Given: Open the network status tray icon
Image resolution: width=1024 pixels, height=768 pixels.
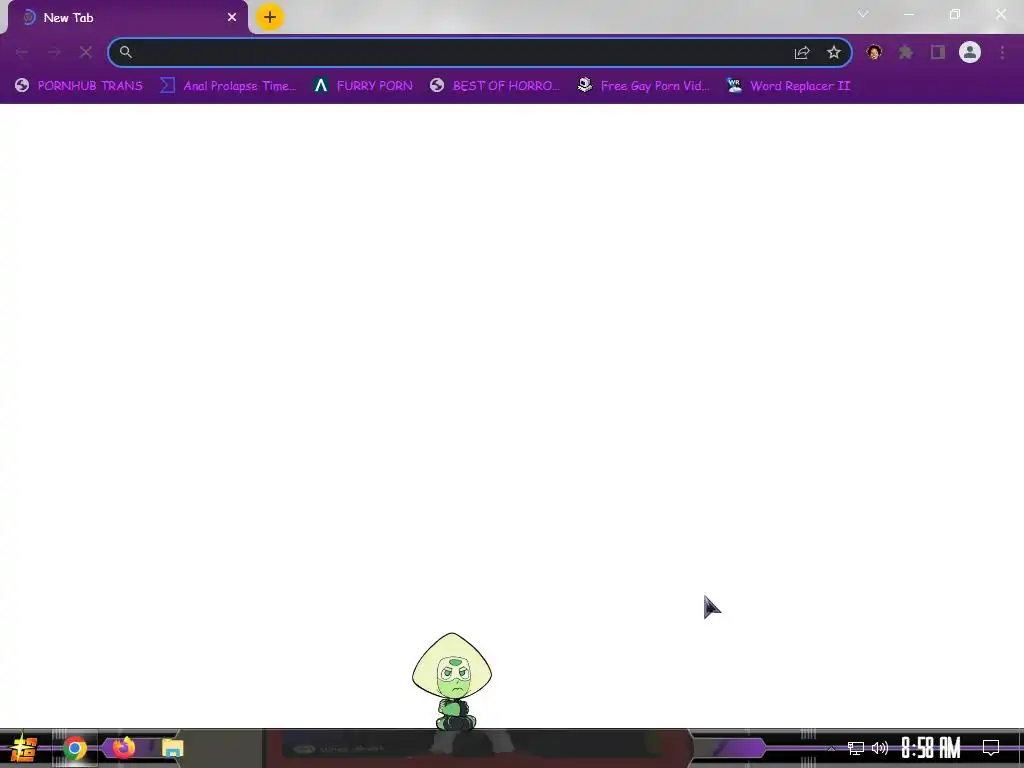Looking at the screenshot, I should [x=856, y=748].
